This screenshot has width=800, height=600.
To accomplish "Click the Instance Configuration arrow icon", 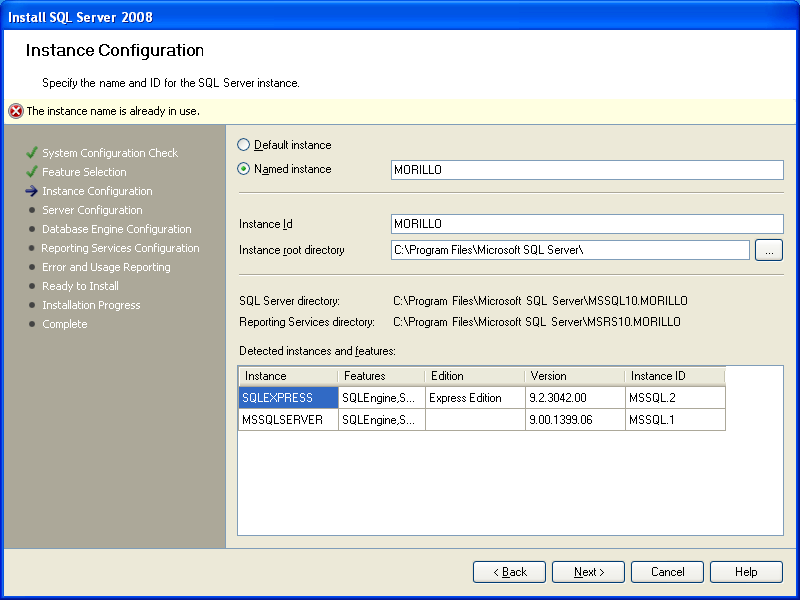I will pos(32,191).
